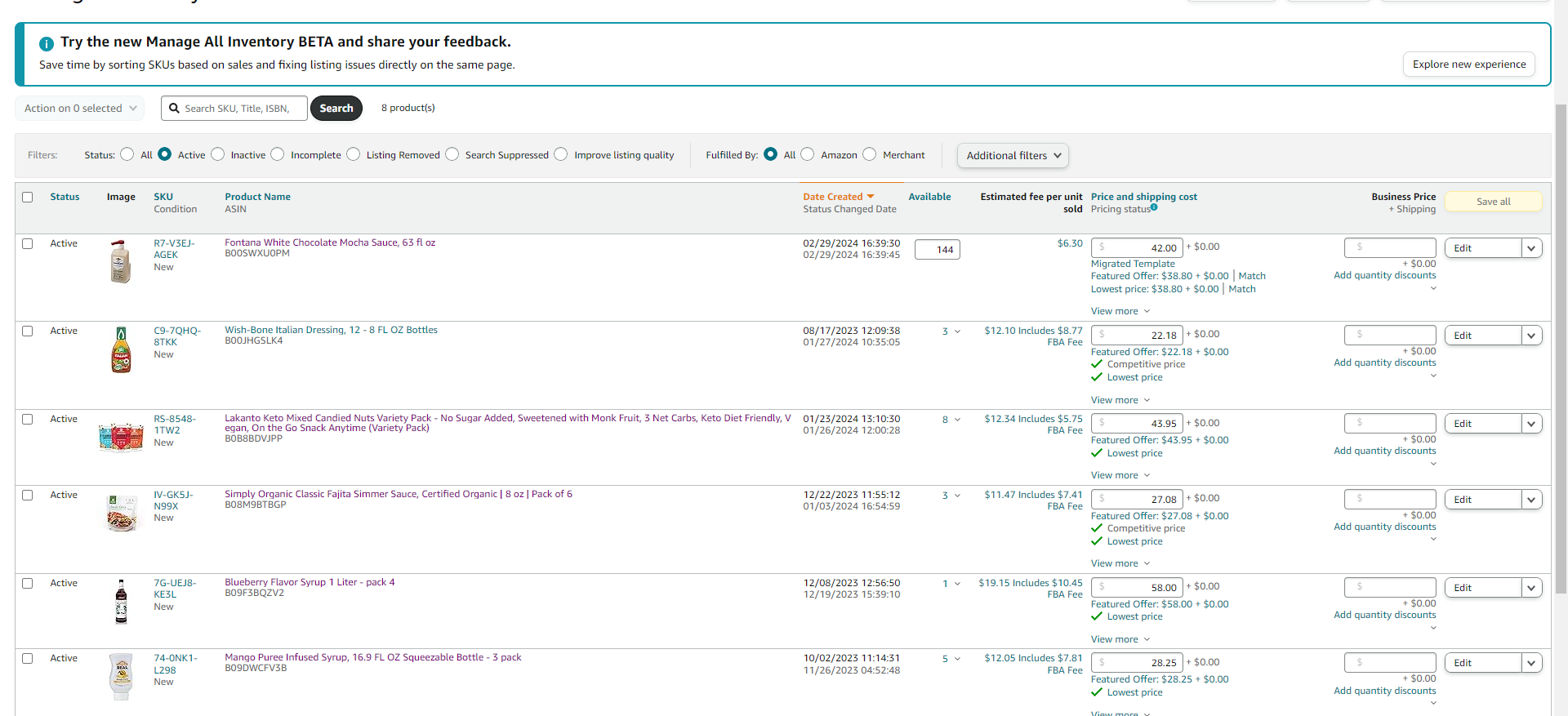Image resolution: width=1568 pixels, height=716 pixels.
Task: Tick the checkbox for Lakanto Keto Nuts row
Action: (28, 419)
